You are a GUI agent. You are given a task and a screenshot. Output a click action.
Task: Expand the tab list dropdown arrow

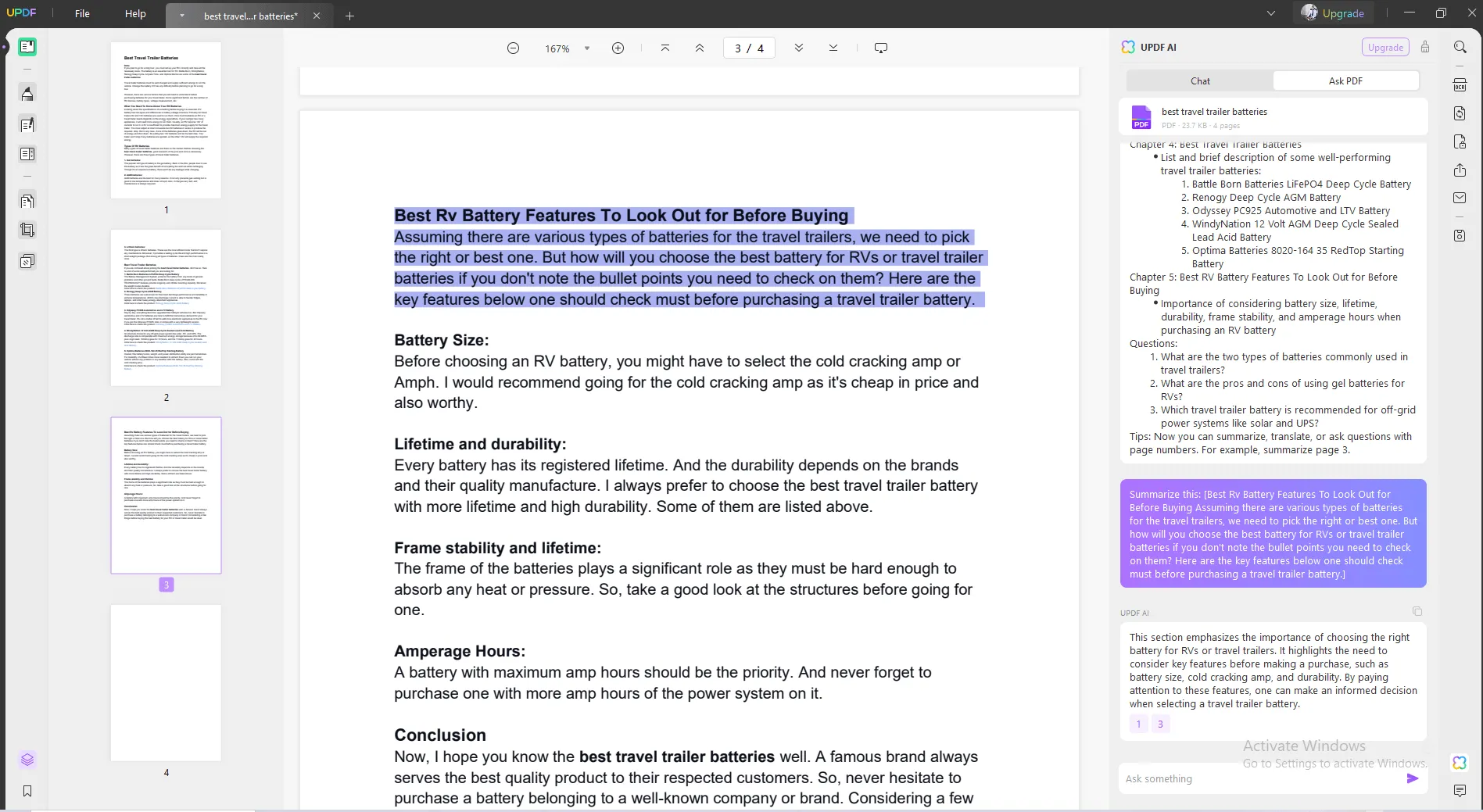(182, 16)
